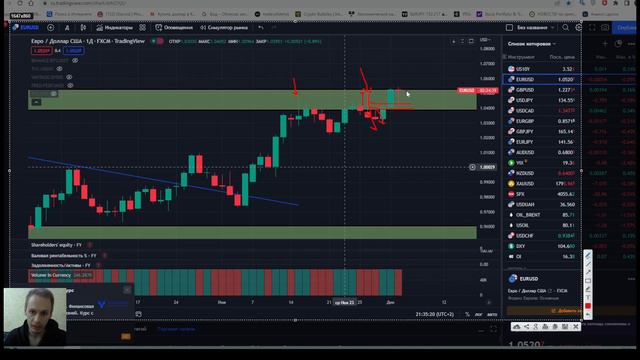This screenshot has height=360, width=640.
Task: Select Lightshot arrow tool
Action: pos(588,272)
